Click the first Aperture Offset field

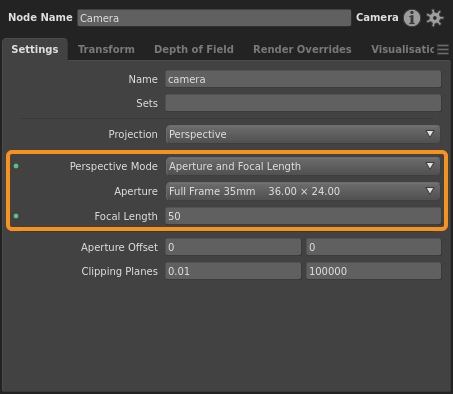point(233,247)
